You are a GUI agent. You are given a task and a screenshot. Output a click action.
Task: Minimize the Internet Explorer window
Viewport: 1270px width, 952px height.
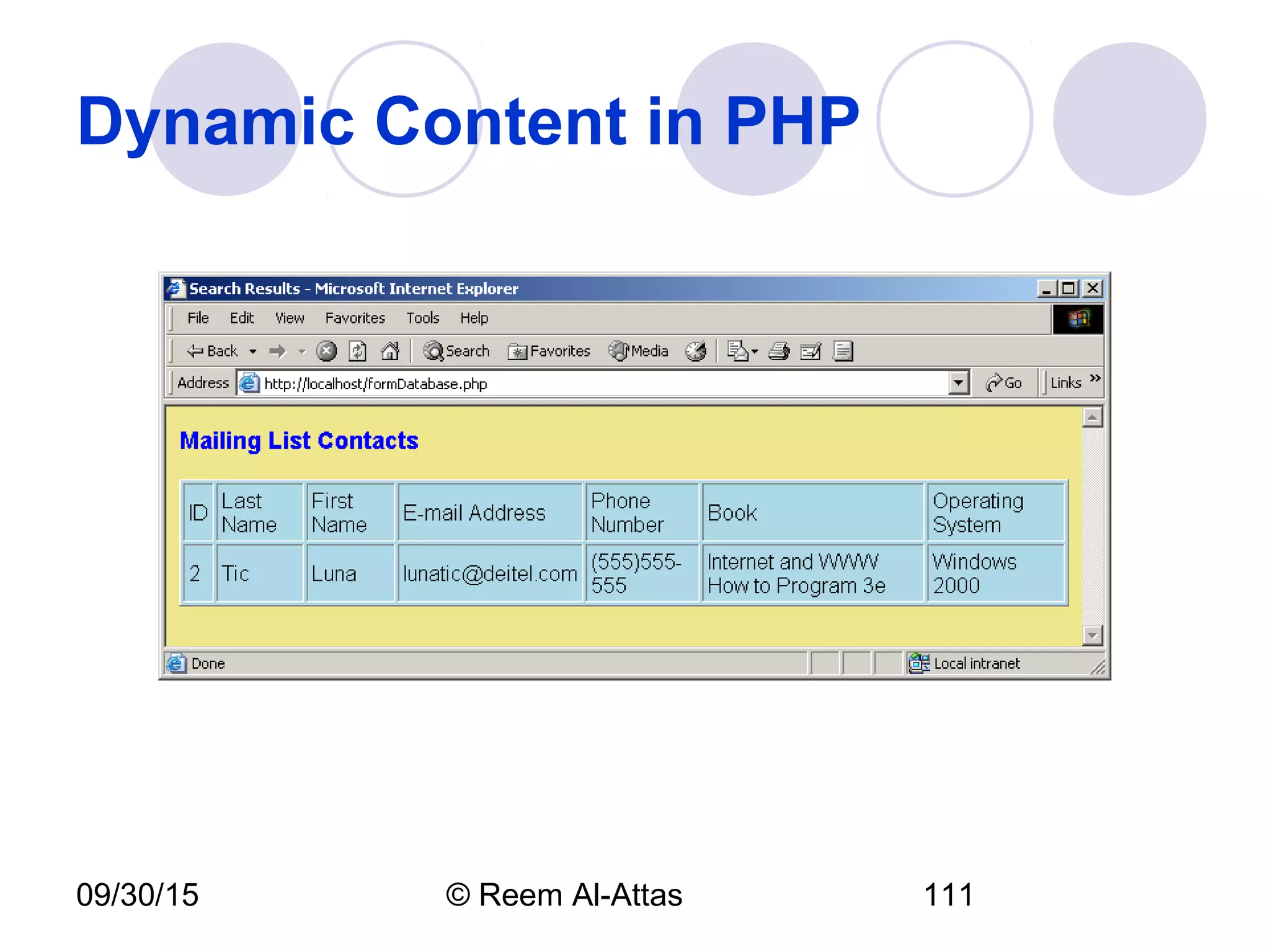coord(1047,288)
